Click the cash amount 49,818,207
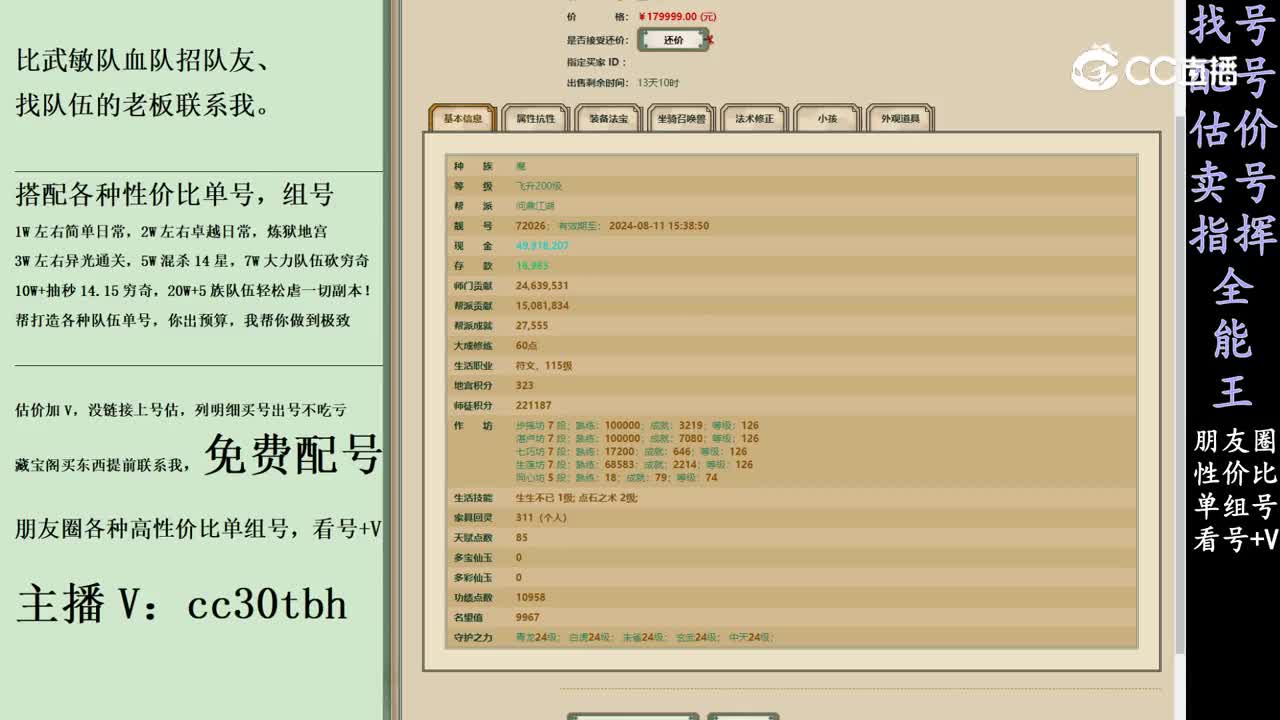This screenshot has width=1280, height=720. tap(542, 246)
